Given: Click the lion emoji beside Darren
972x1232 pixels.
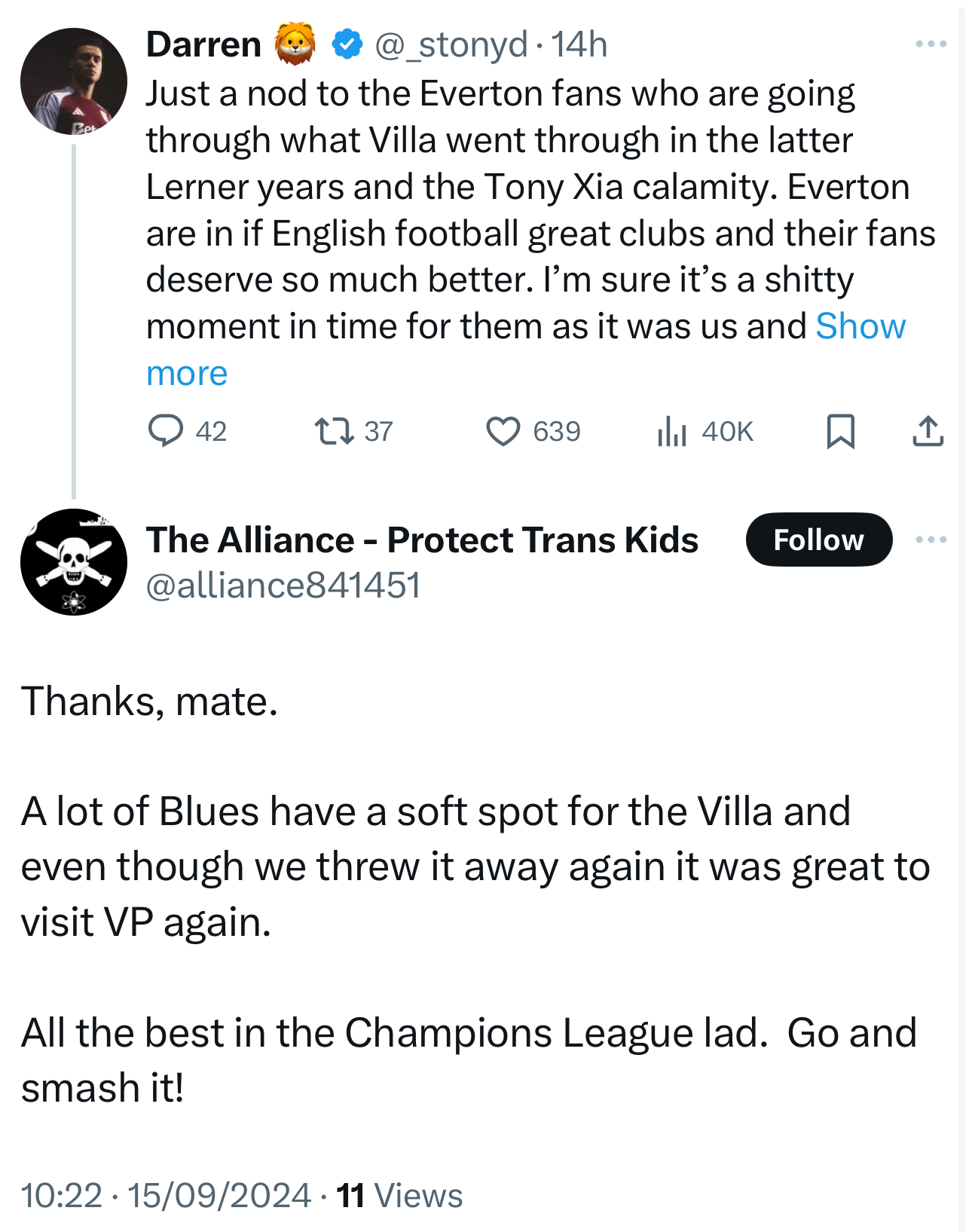Looking at the screenshot, I should pos(295,44).
